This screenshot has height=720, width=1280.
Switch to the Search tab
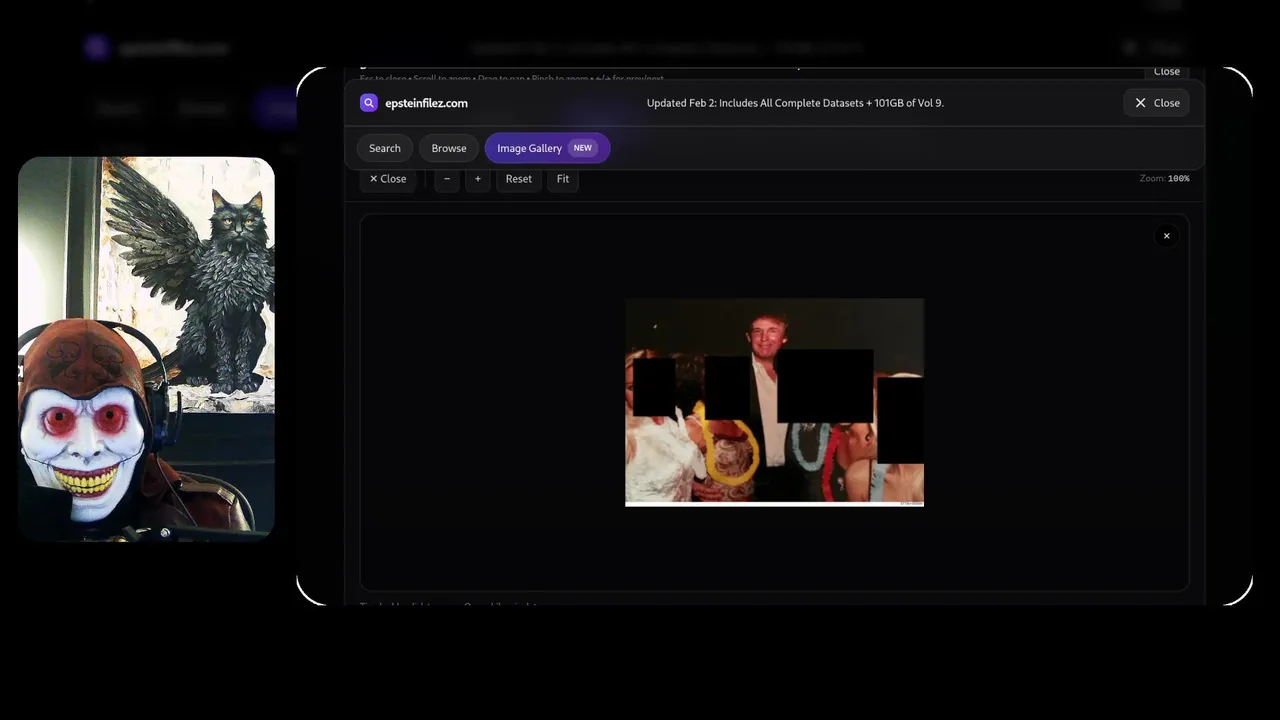385,148
